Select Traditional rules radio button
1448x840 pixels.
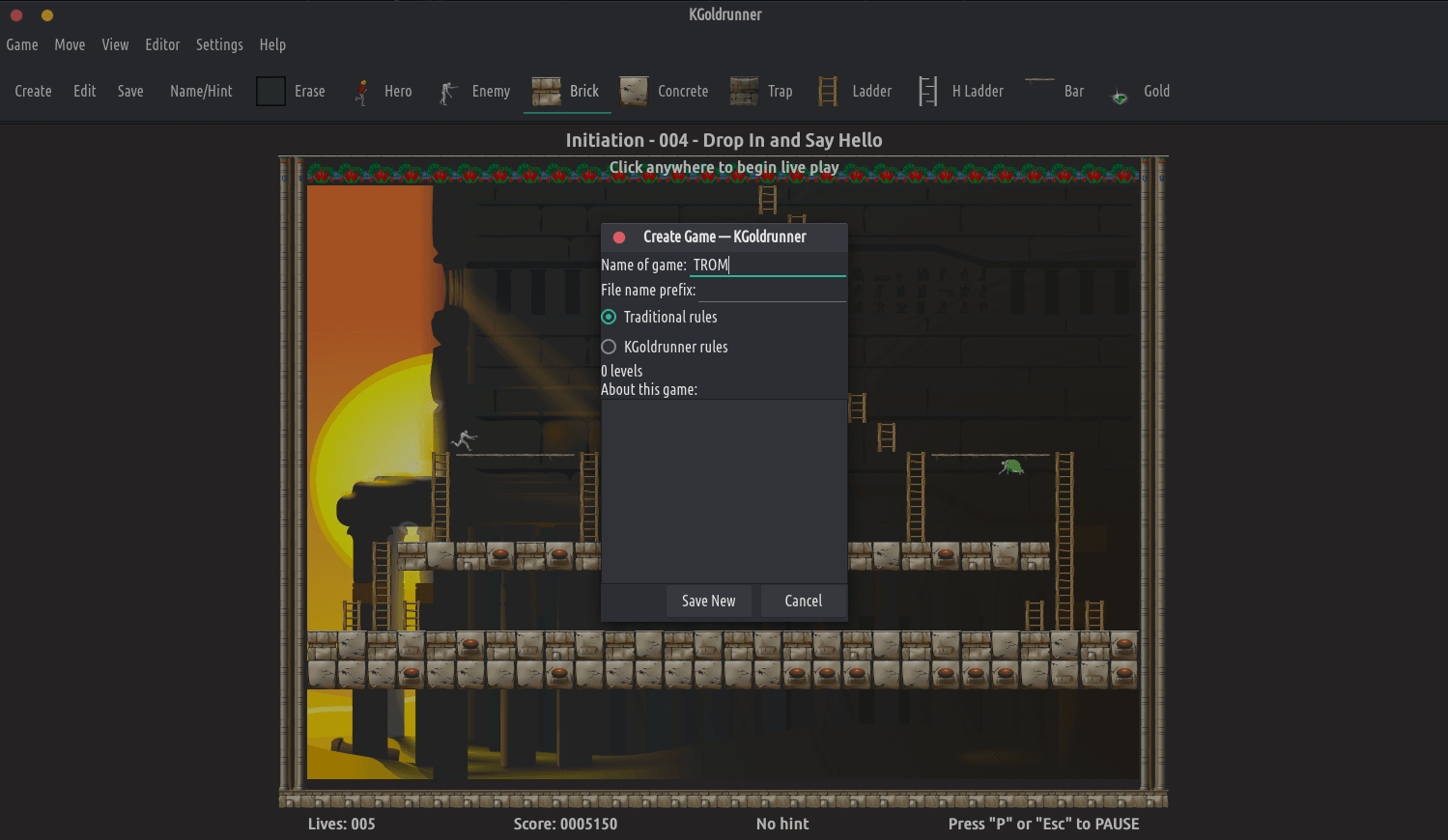tap(609, 317)
